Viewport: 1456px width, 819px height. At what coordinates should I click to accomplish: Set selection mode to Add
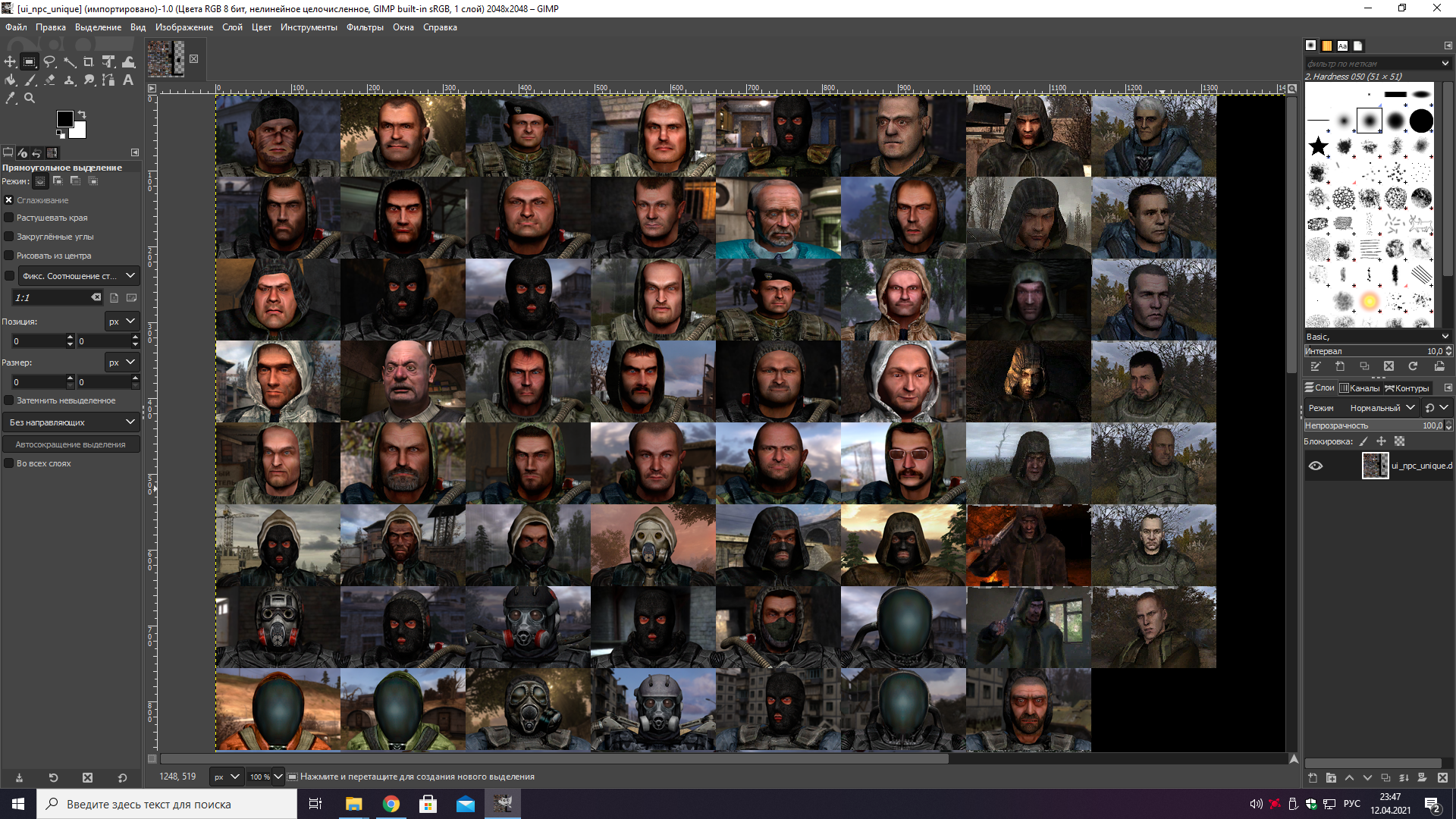point(58,181)
